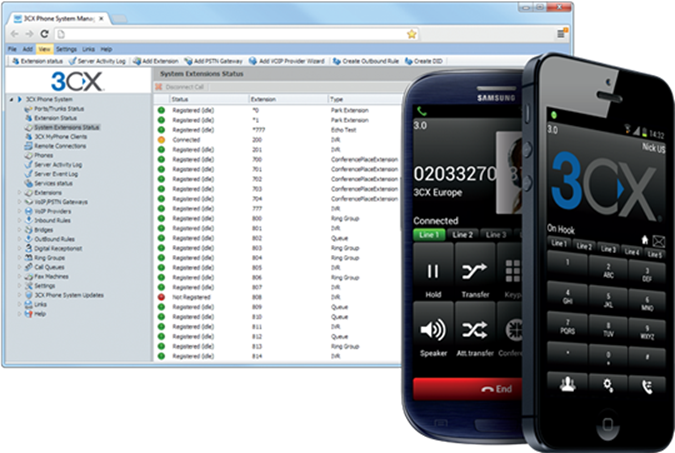Select Fax Machines in the tree

(46, 276)
